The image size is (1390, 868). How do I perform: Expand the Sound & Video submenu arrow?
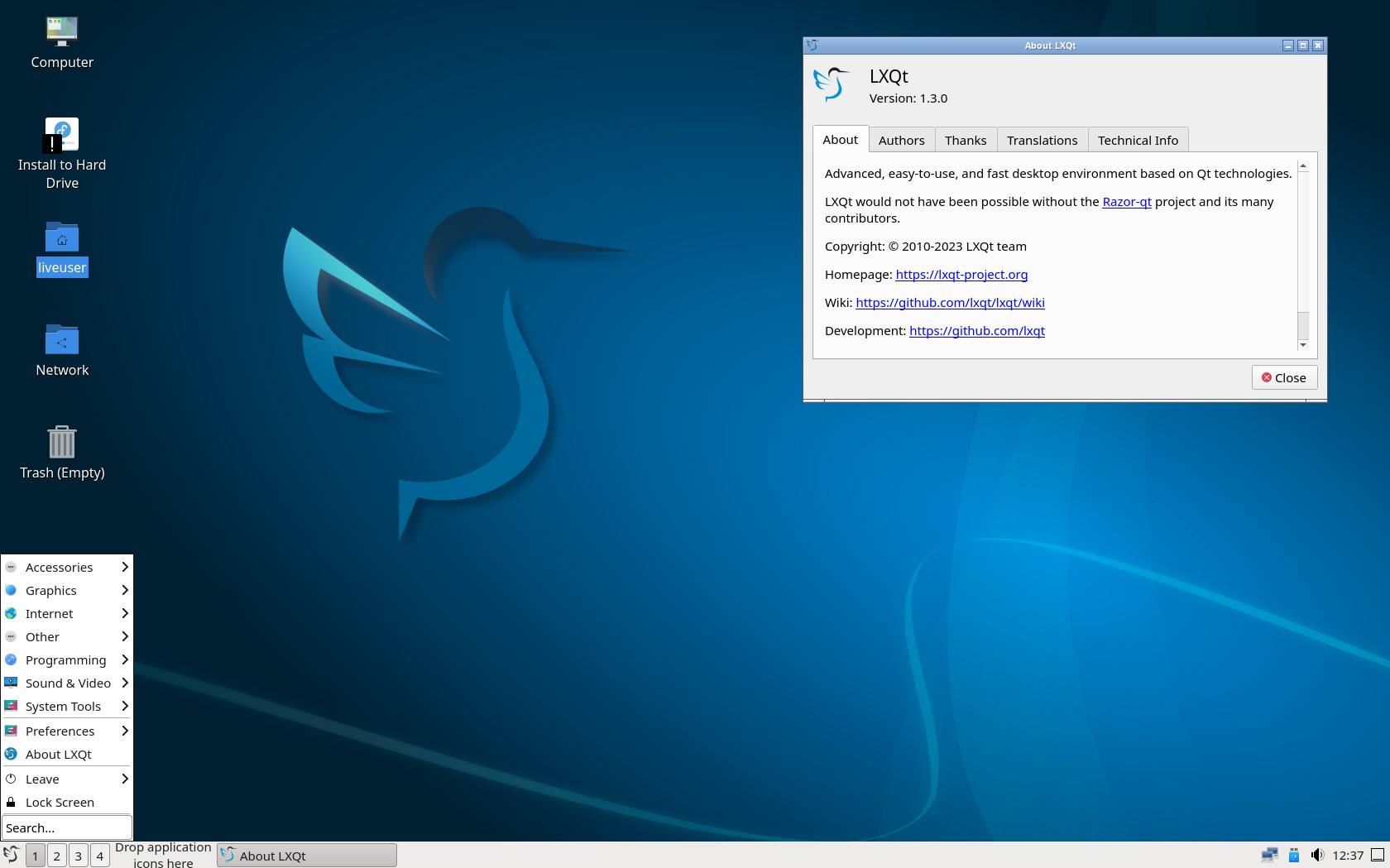[125, 683]
